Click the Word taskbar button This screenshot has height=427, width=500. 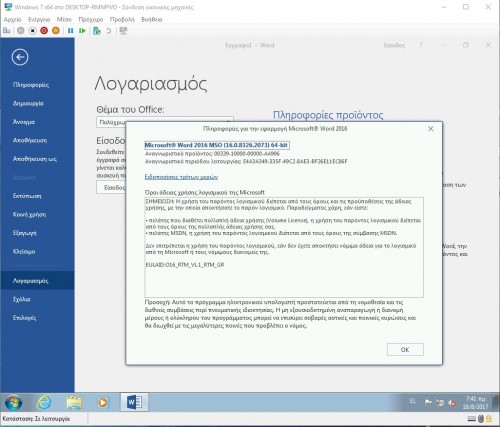pyautogui.click(x=134, y=402)
